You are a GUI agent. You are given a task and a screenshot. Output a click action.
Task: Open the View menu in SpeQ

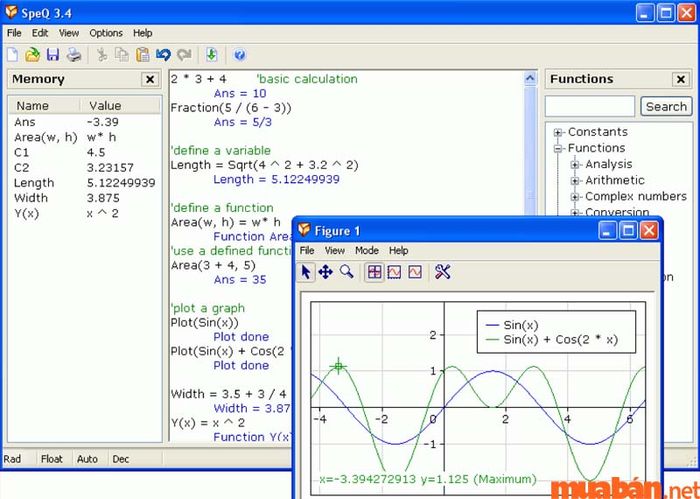click(x=69, y=33)
